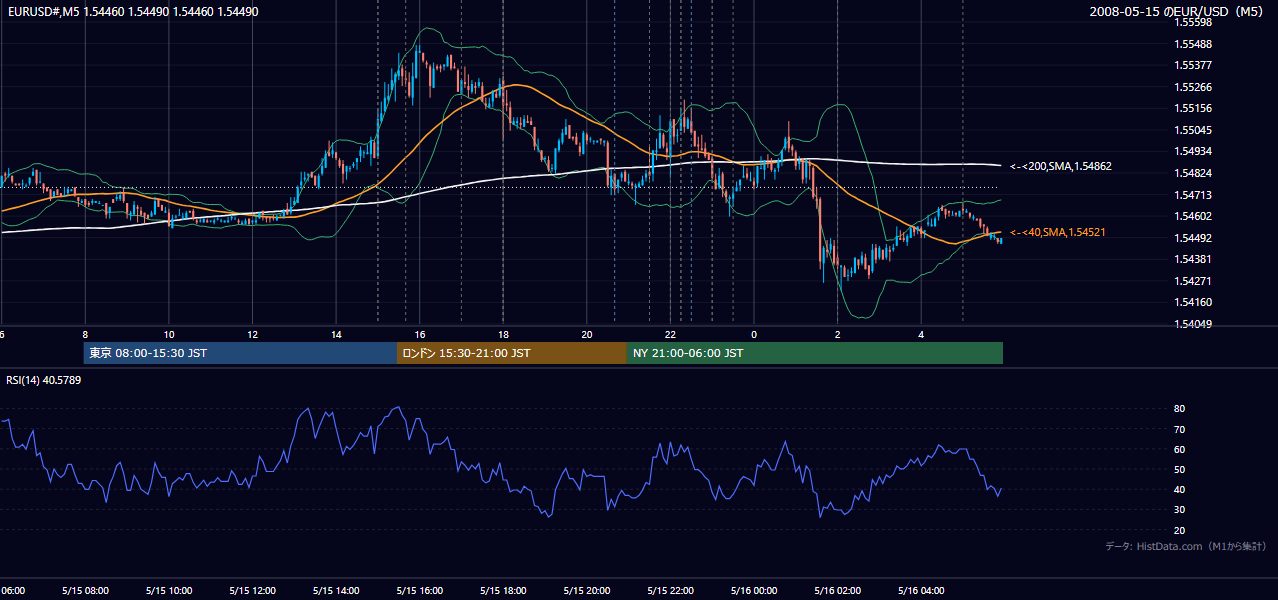1278x600 pixels.
Task: Click hour marker 22 under price chart
Action: point(670,334)
